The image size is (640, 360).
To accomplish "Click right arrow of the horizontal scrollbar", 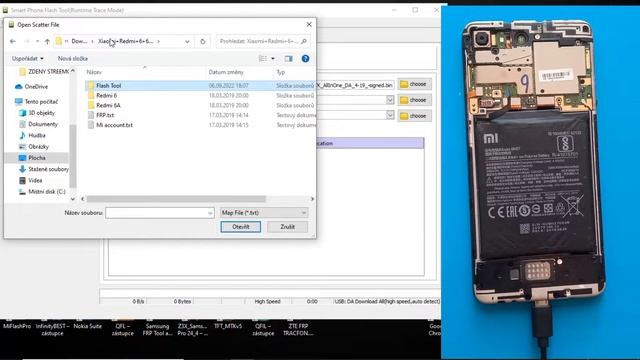I will (x=312, y=199).
